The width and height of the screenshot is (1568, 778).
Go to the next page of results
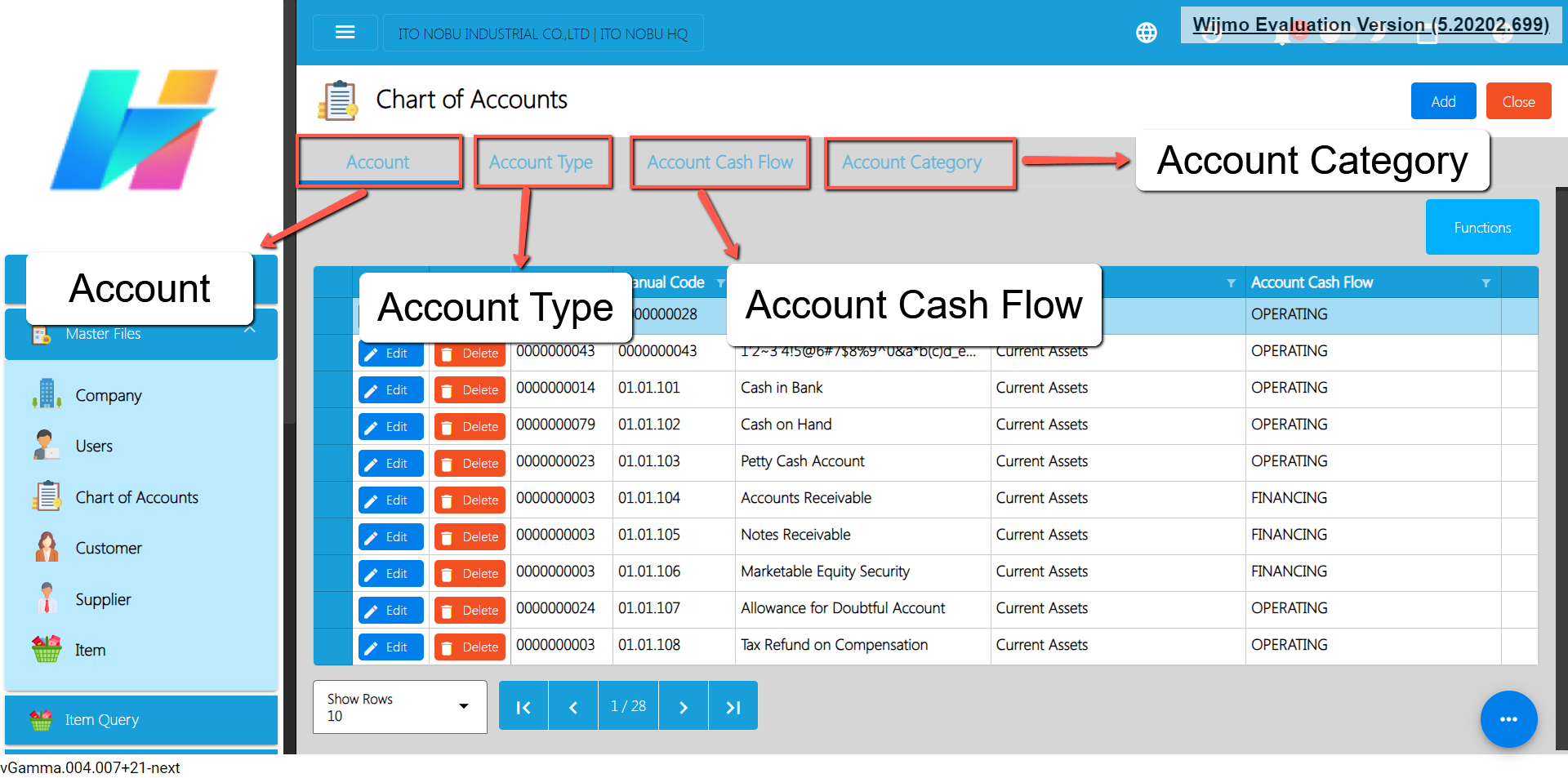[x=683, y=707]
